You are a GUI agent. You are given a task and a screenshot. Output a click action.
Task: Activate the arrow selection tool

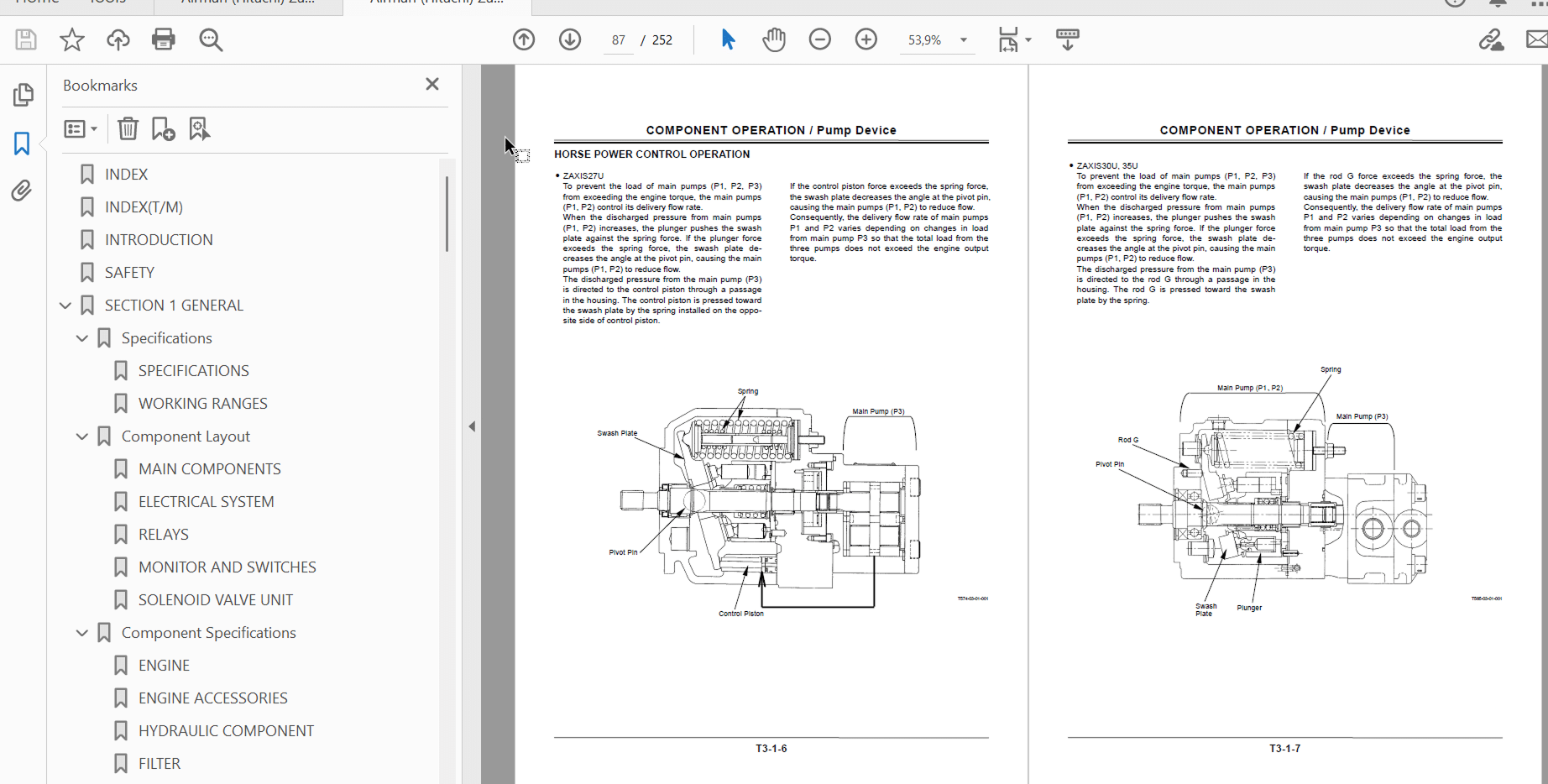pyautogui.click(x=728, y=39)
